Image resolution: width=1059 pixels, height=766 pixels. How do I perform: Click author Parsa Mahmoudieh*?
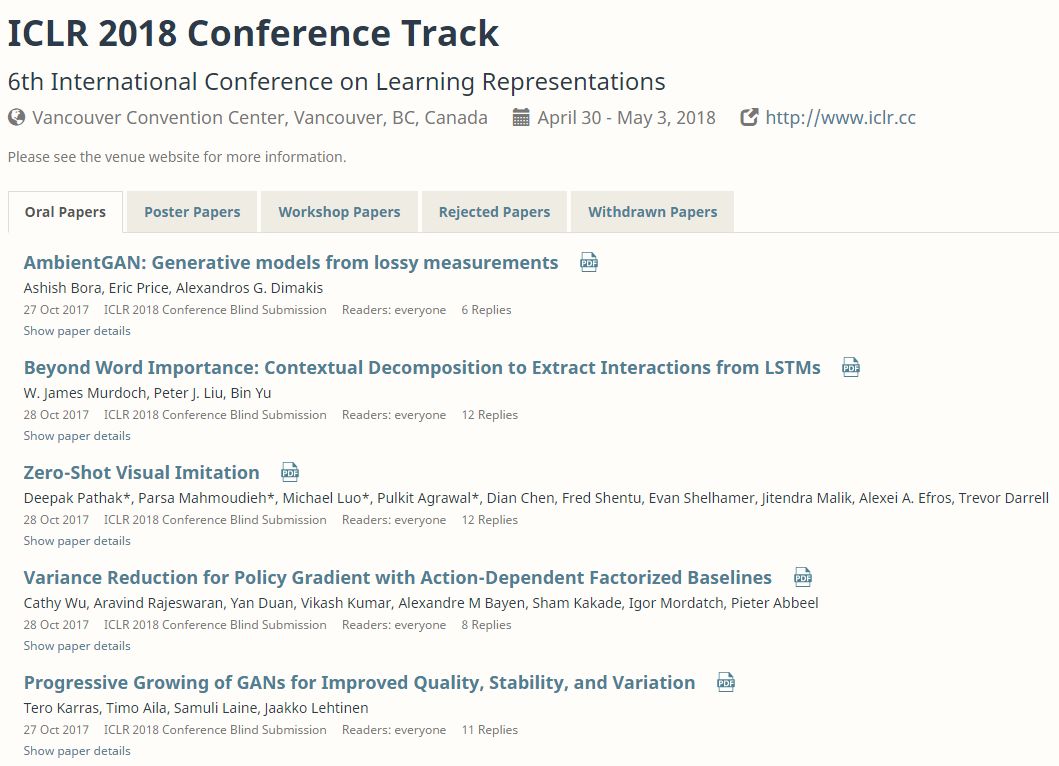click(207, 498)
